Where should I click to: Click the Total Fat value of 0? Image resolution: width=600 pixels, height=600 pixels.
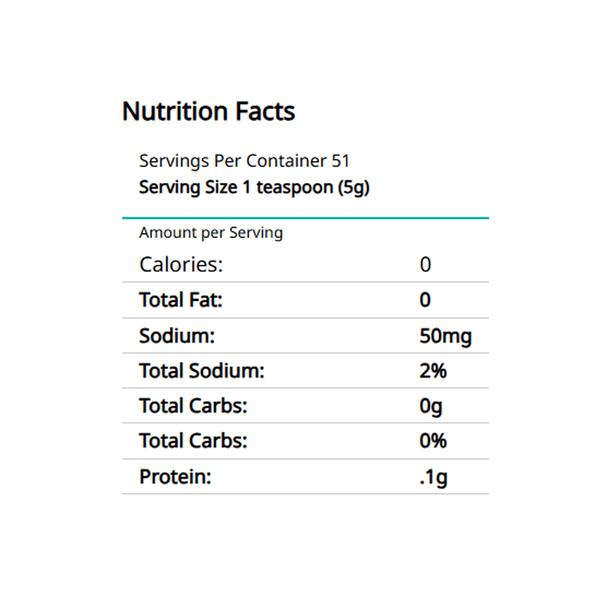pos(425,300)
